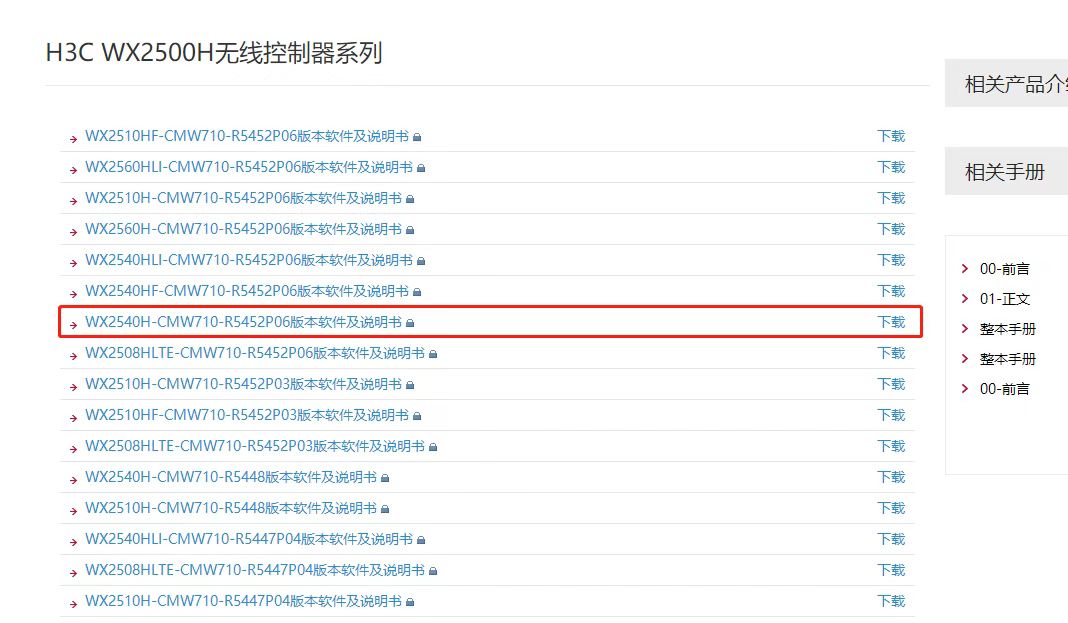Click lock icon beside WX2540H-CMW710-R5448 link

coord(385,478)
